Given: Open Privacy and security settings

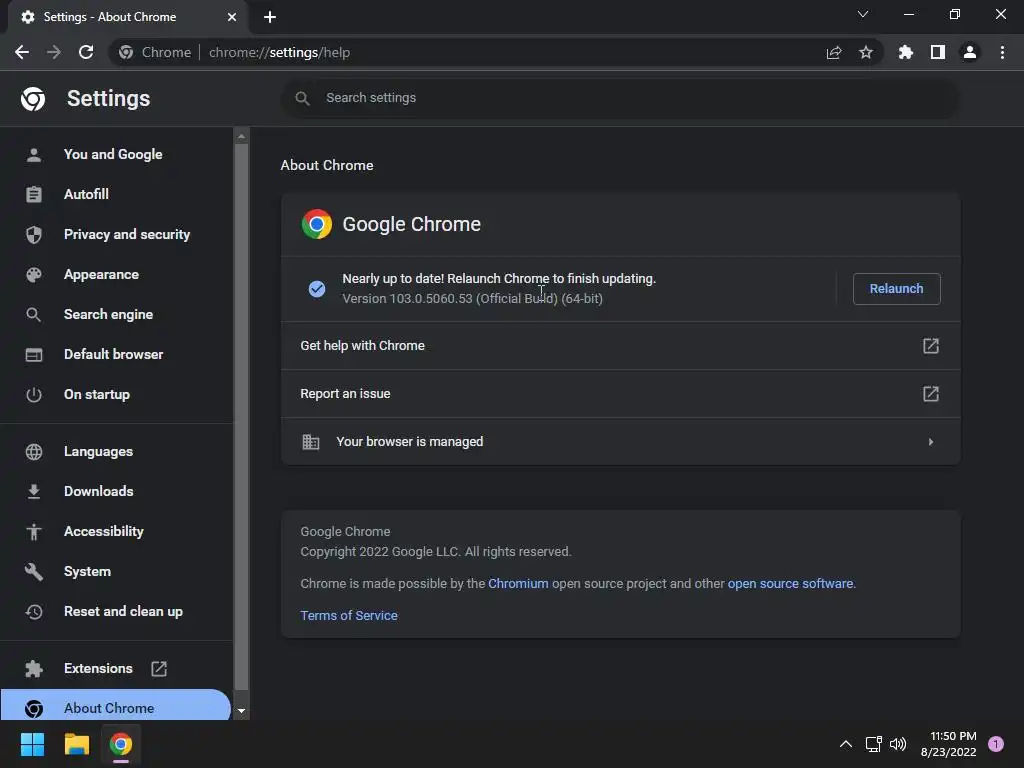Looking at the screenshot, I should [116, 234].
